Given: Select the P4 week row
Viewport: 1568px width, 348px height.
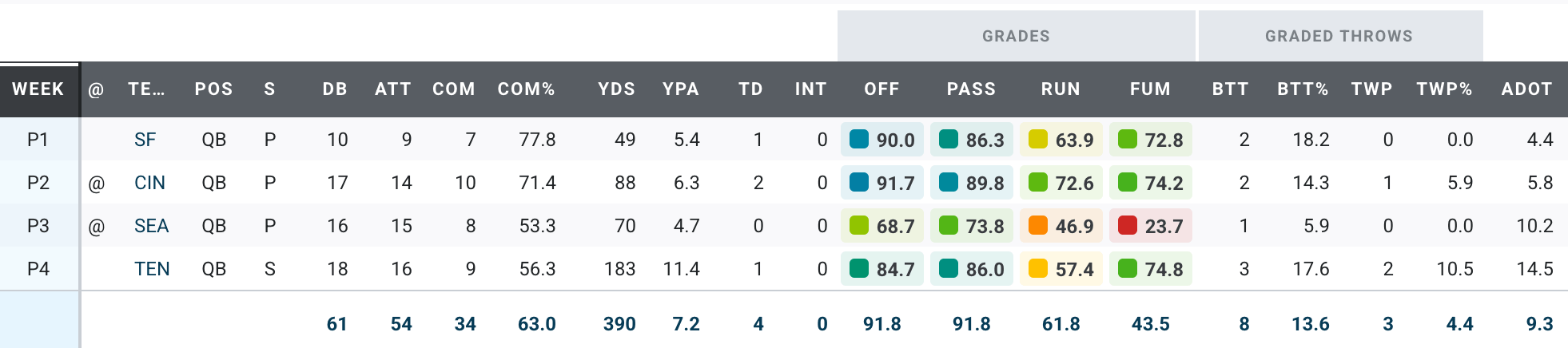Looking at the screenshot, I should (38, 269).
